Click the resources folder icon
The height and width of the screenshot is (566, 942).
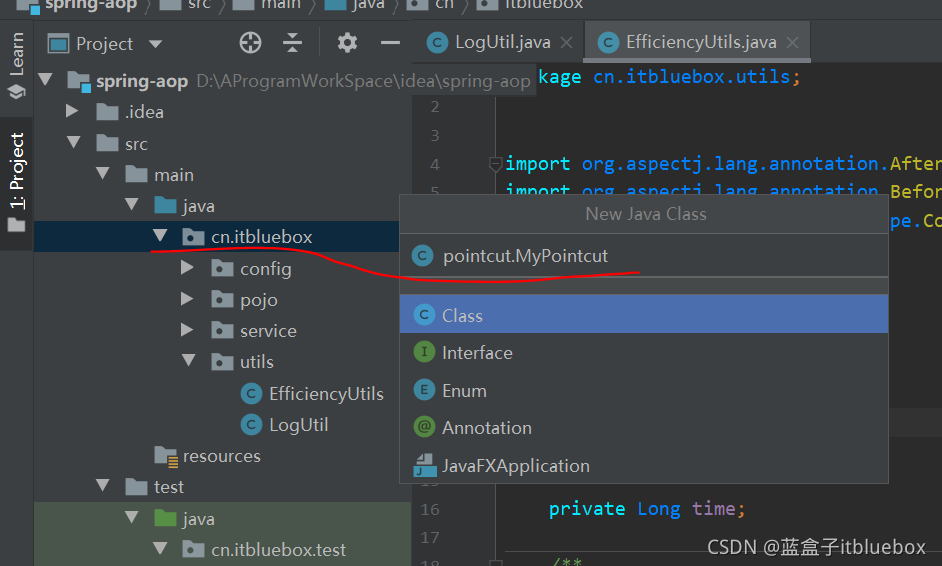(x=166, y=457)
